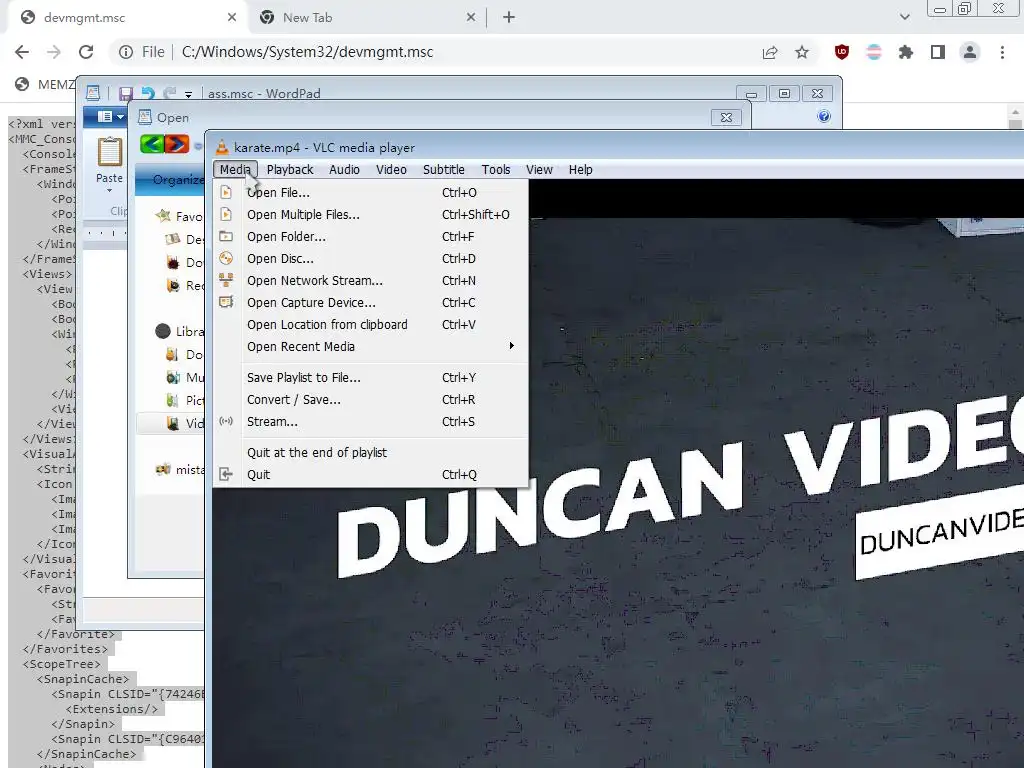This screenshot has width=1024, height=768.
Task: Select Pictures library in Open dialog
Action: pyautogui.click(x=185, y=400)
